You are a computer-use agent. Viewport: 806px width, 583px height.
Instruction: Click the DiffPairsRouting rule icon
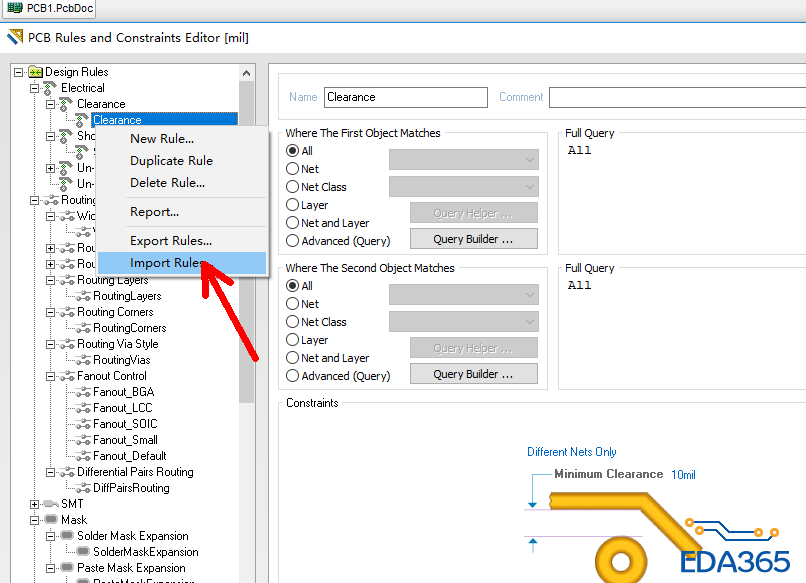click(x=83, y=488)
